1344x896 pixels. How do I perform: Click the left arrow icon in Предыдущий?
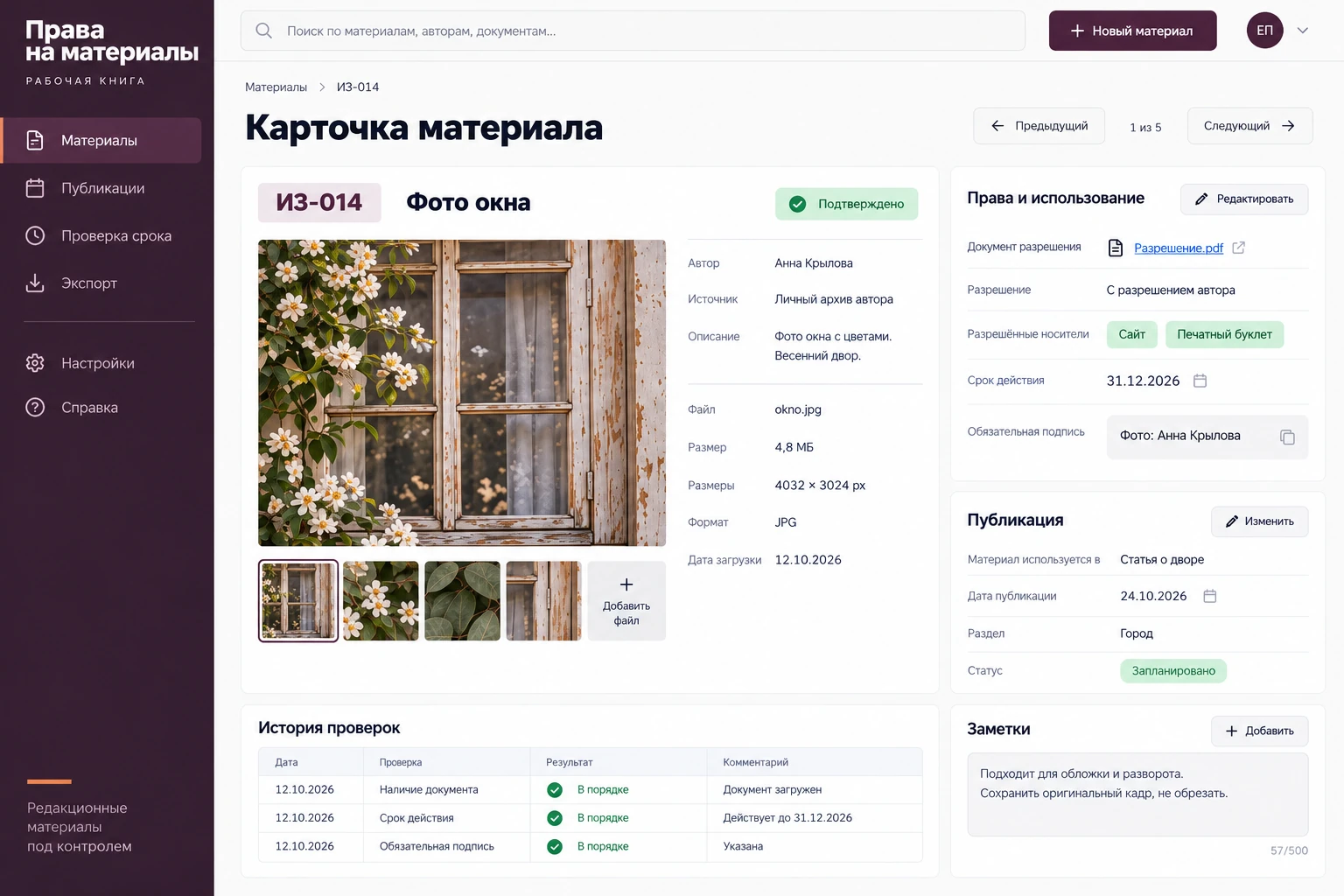pyautogui.click(x=997, y=126)
